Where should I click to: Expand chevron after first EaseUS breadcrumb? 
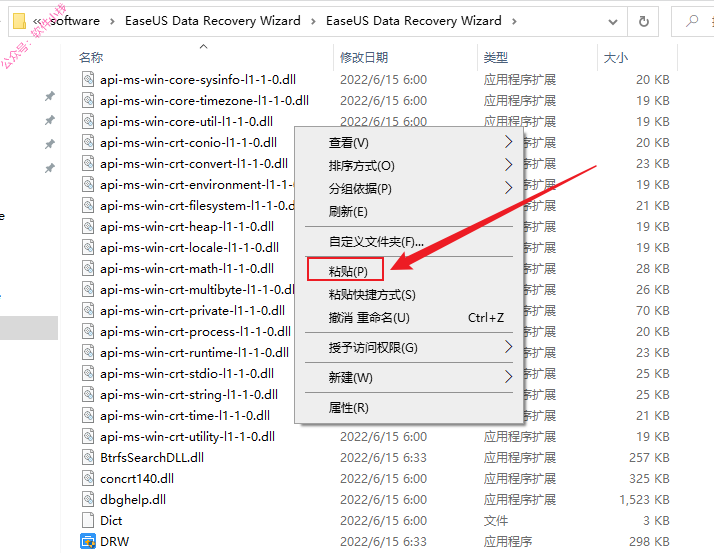point(313,21)
